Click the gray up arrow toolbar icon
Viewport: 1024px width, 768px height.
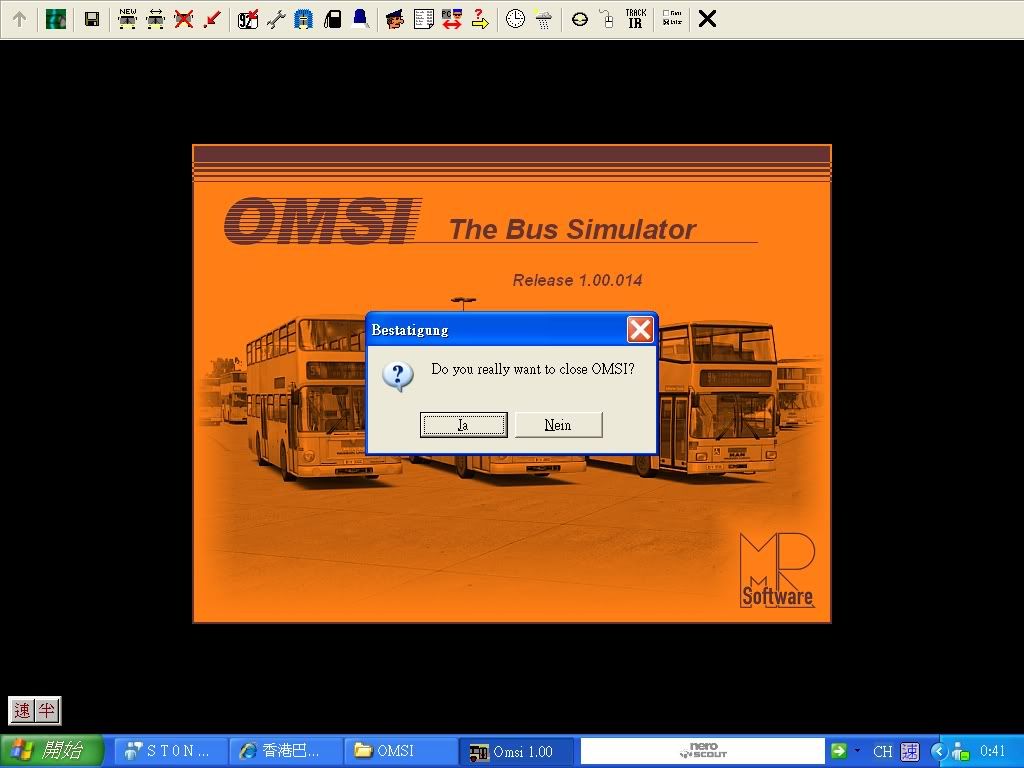pyautogui.click(x=20, y=20)
